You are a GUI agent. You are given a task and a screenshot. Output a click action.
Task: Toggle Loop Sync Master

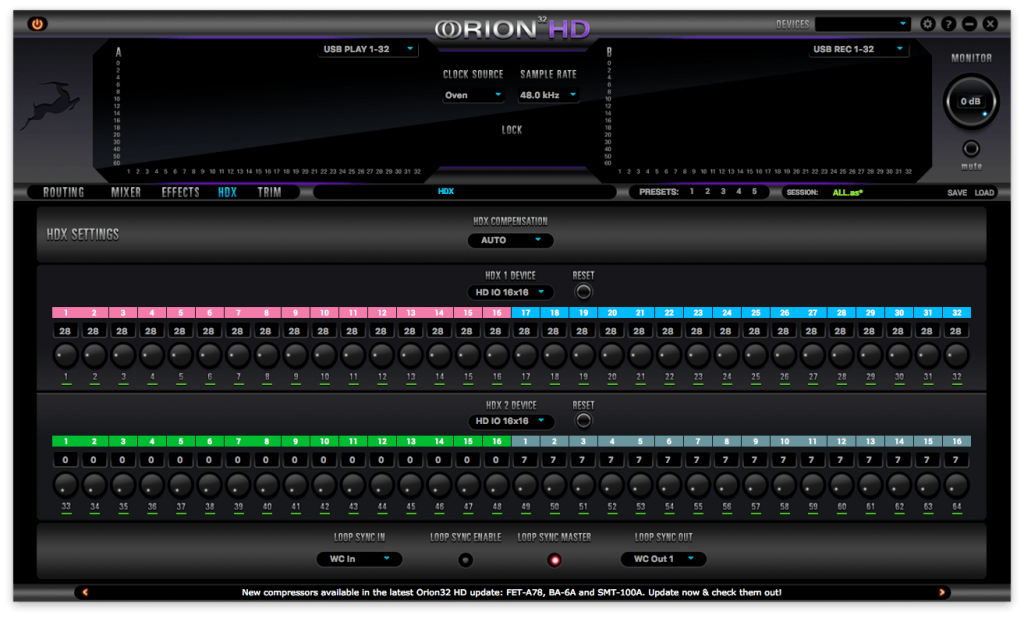click(x=554, y=560)
